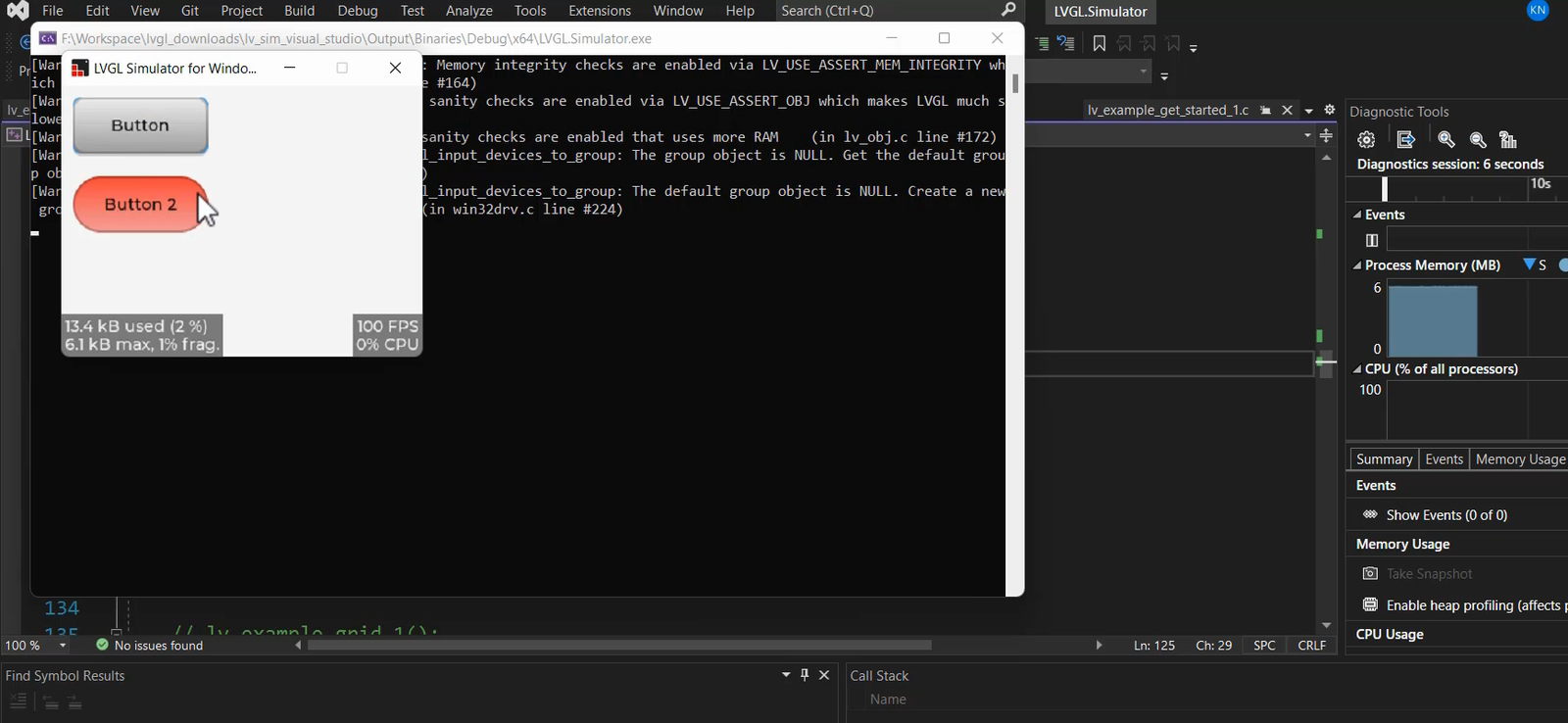Open the Analyze menu

469,11
